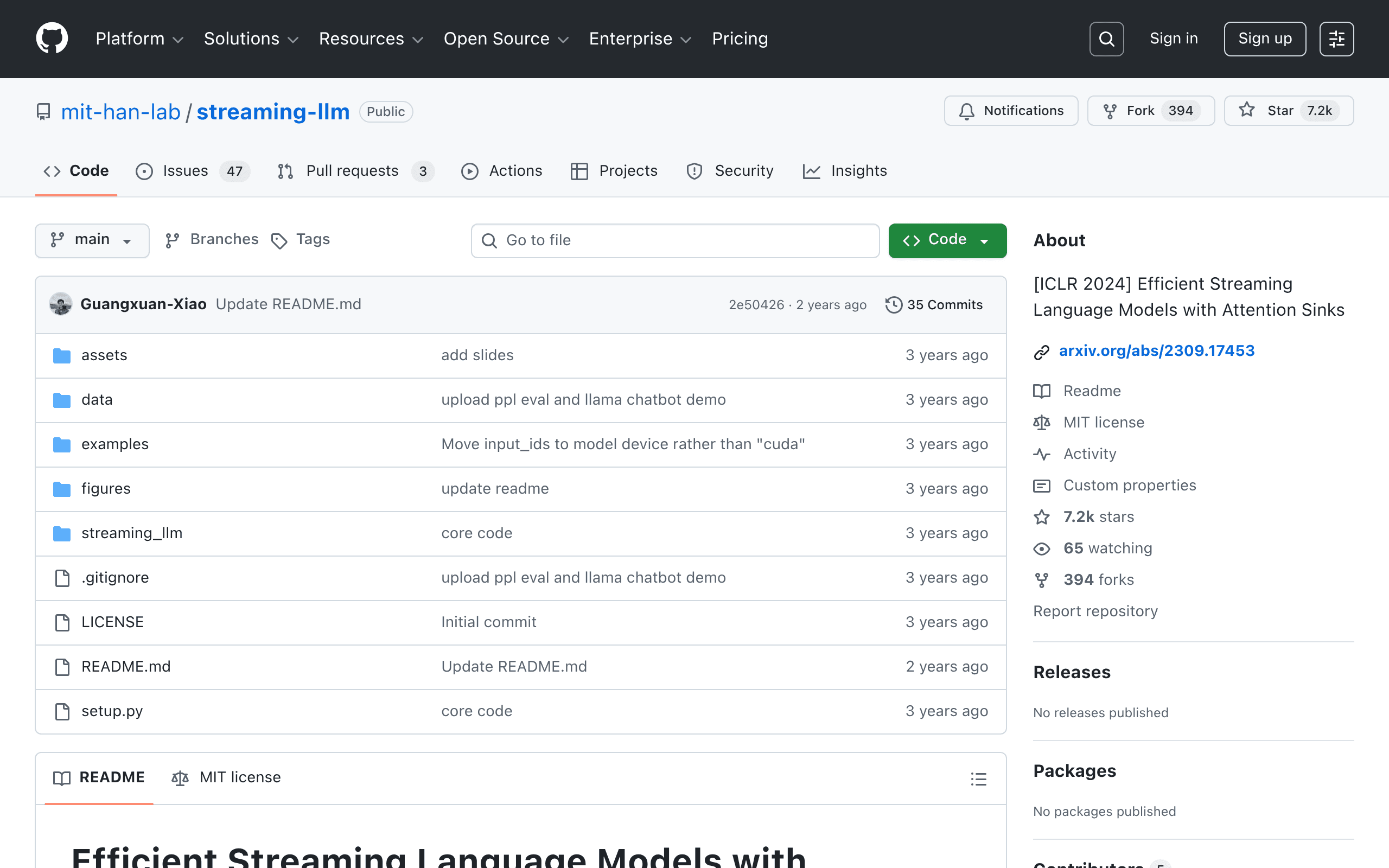The image size is (1389, 868).
Task: Expand the Resources menu
Action: click(371, 39)
